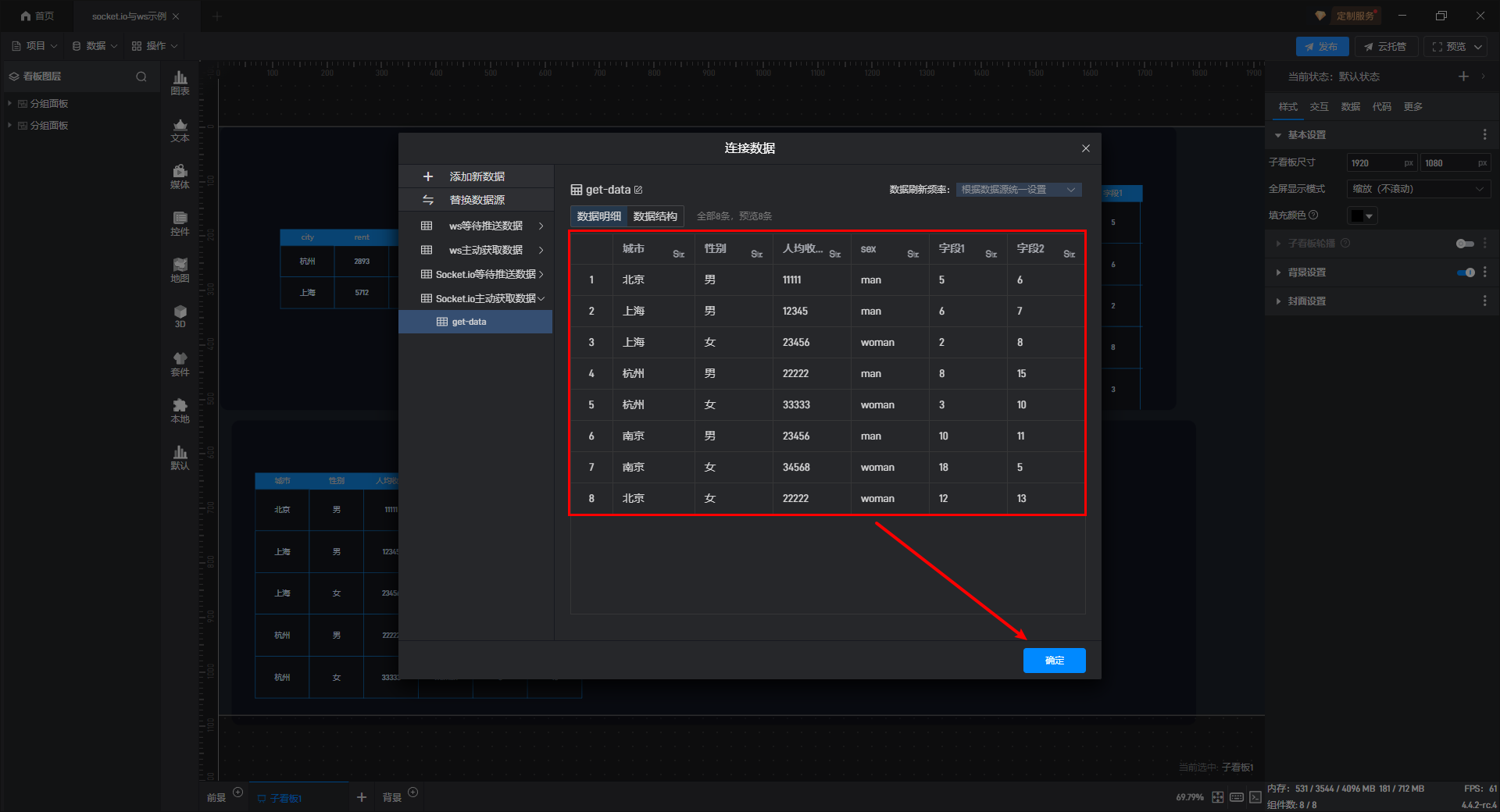The image size is (1500, 812).
Task: Expand the ws主动获取数据 data source
Action: [541, 251]
